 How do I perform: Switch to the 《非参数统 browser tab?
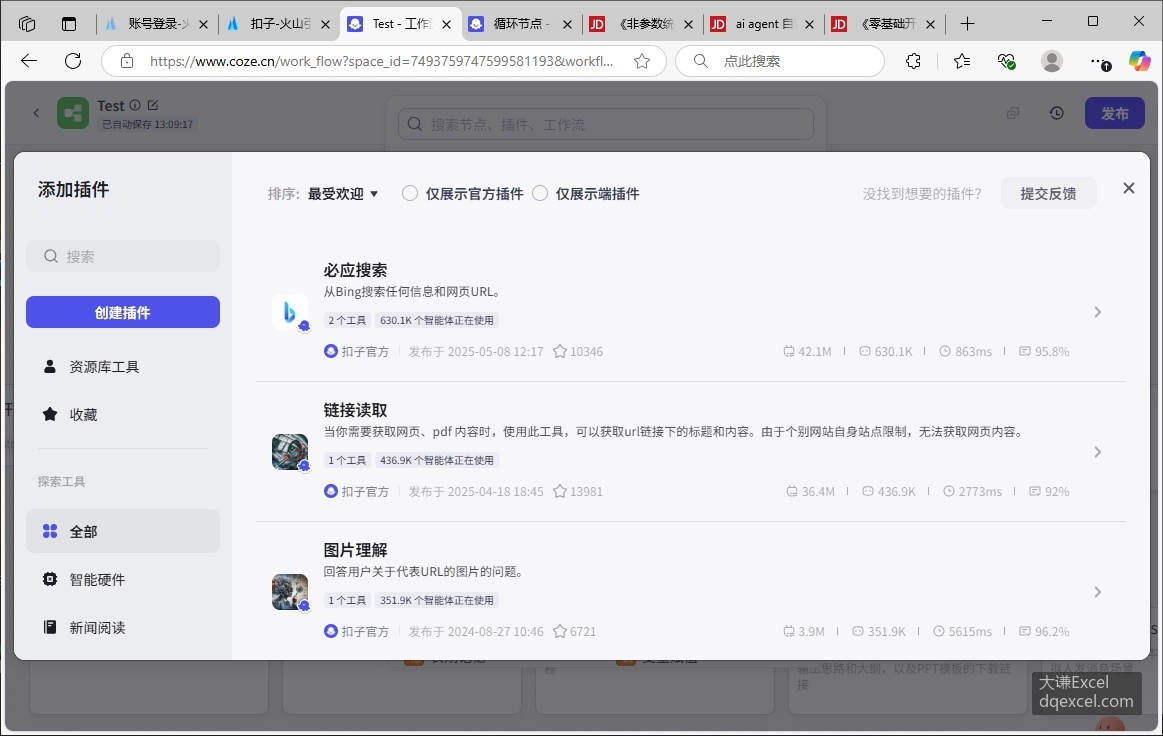(642, 24)
